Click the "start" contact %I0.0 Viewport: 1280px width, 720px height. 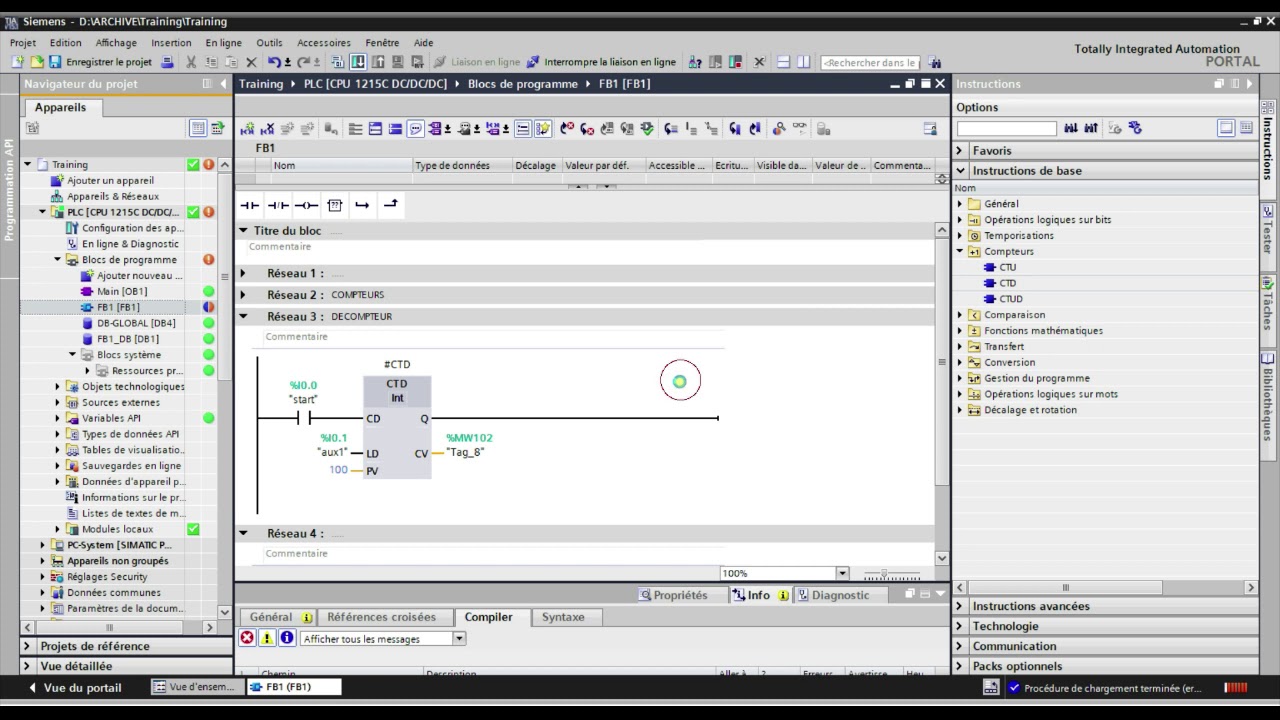[303, 418]
